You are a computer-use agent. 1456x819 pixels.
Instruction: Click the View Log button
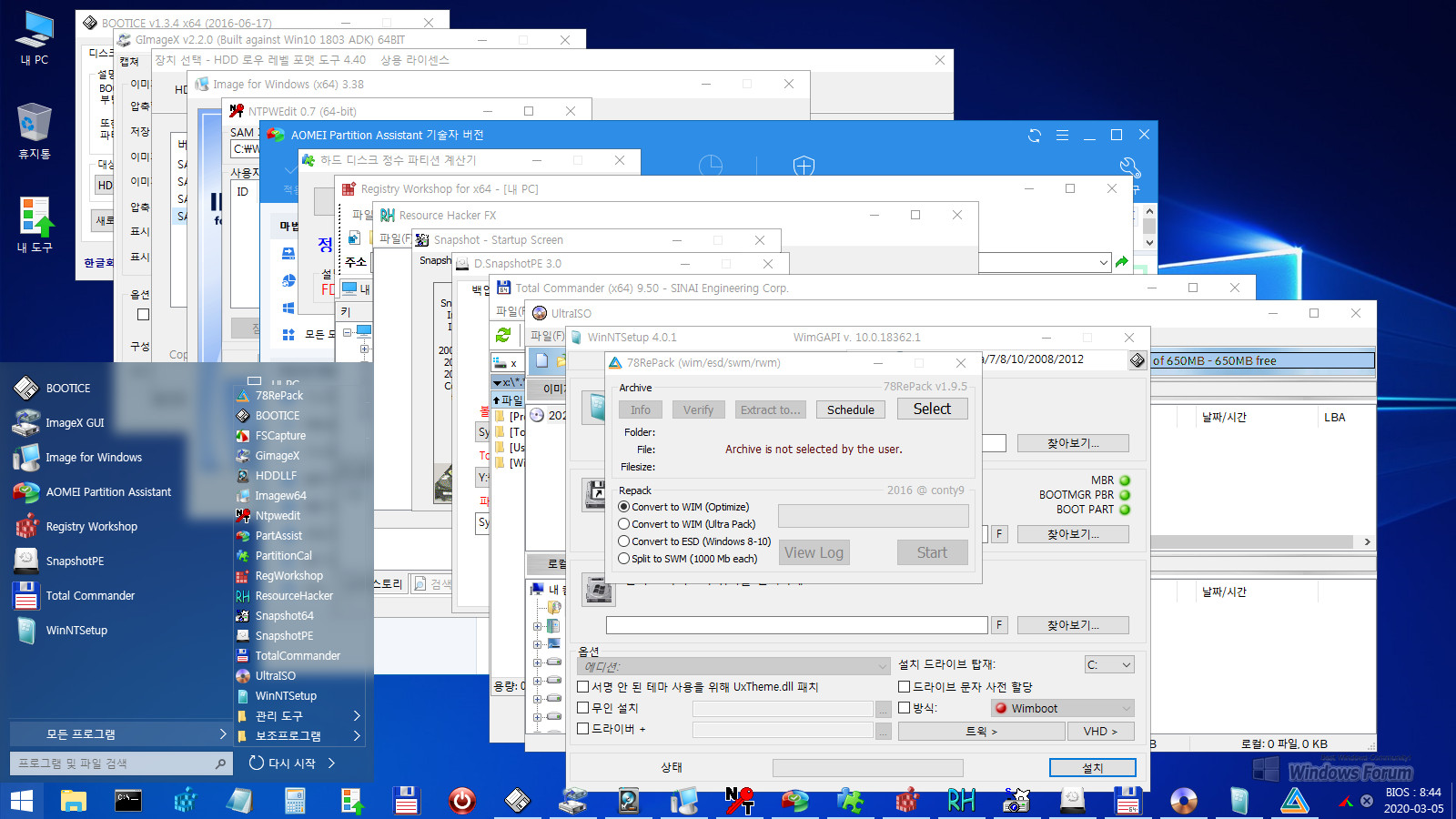coord(814,552)
